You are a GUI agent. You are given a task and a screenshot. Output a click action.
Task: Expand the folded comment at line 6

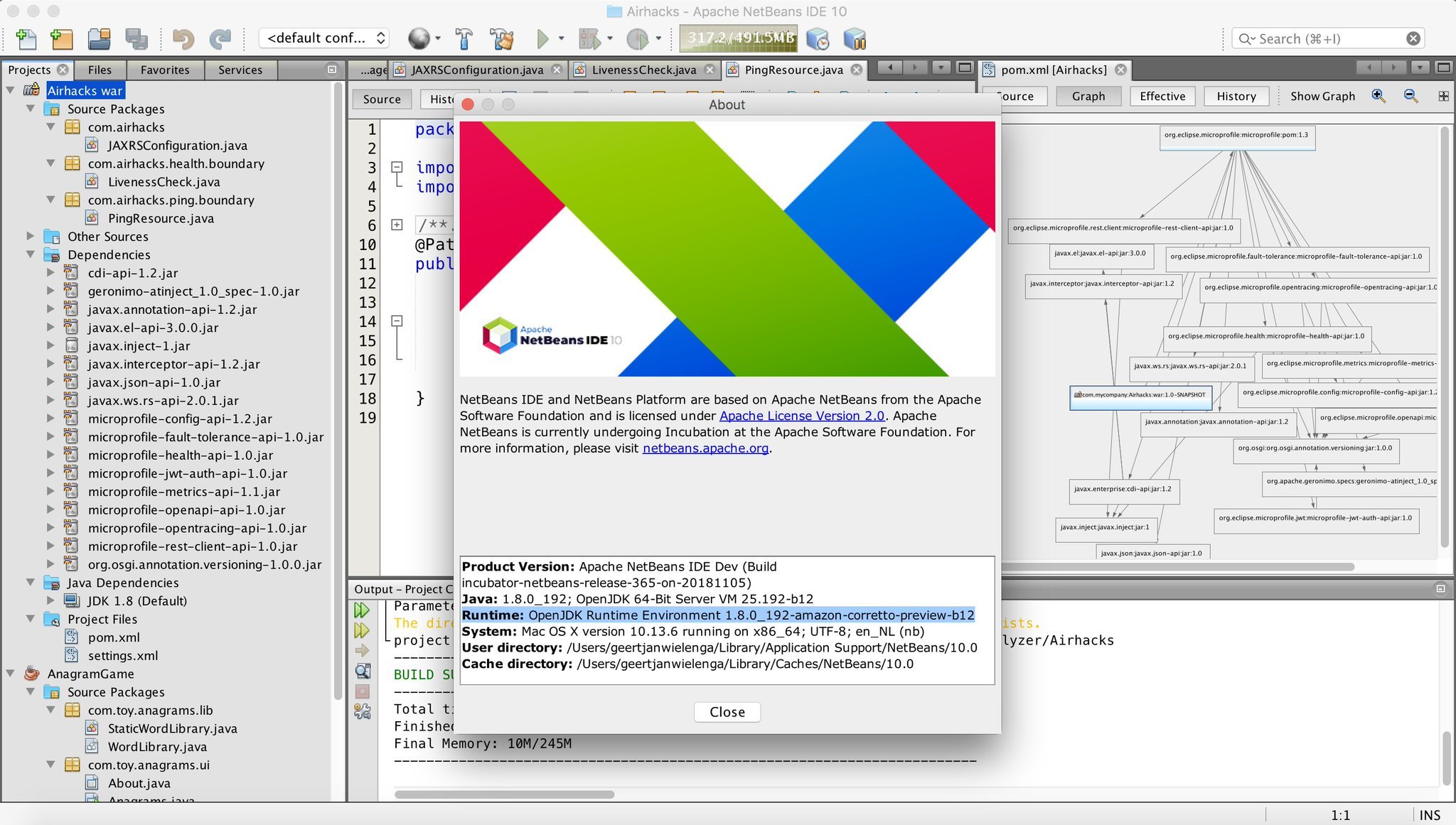point(397,225)
